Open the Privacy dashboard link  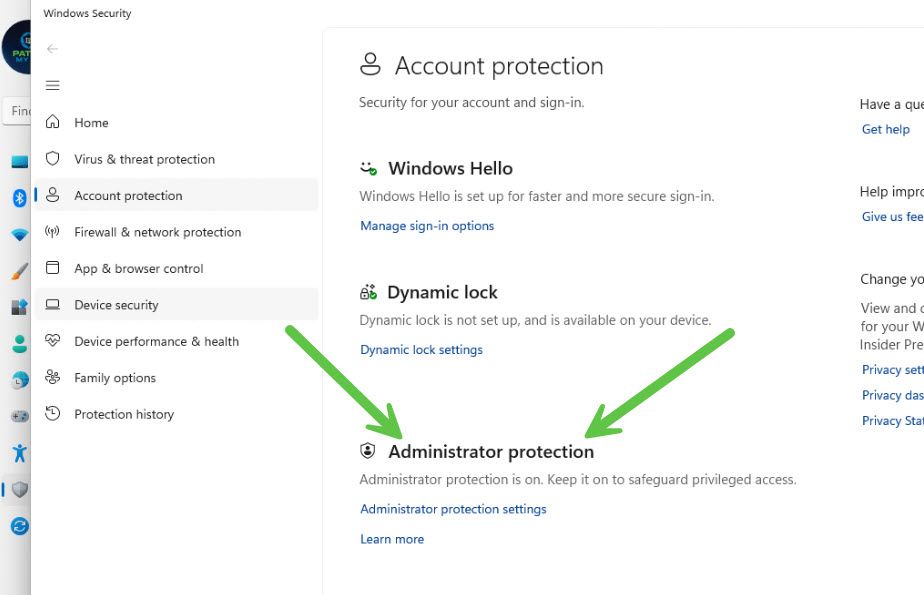892,395
